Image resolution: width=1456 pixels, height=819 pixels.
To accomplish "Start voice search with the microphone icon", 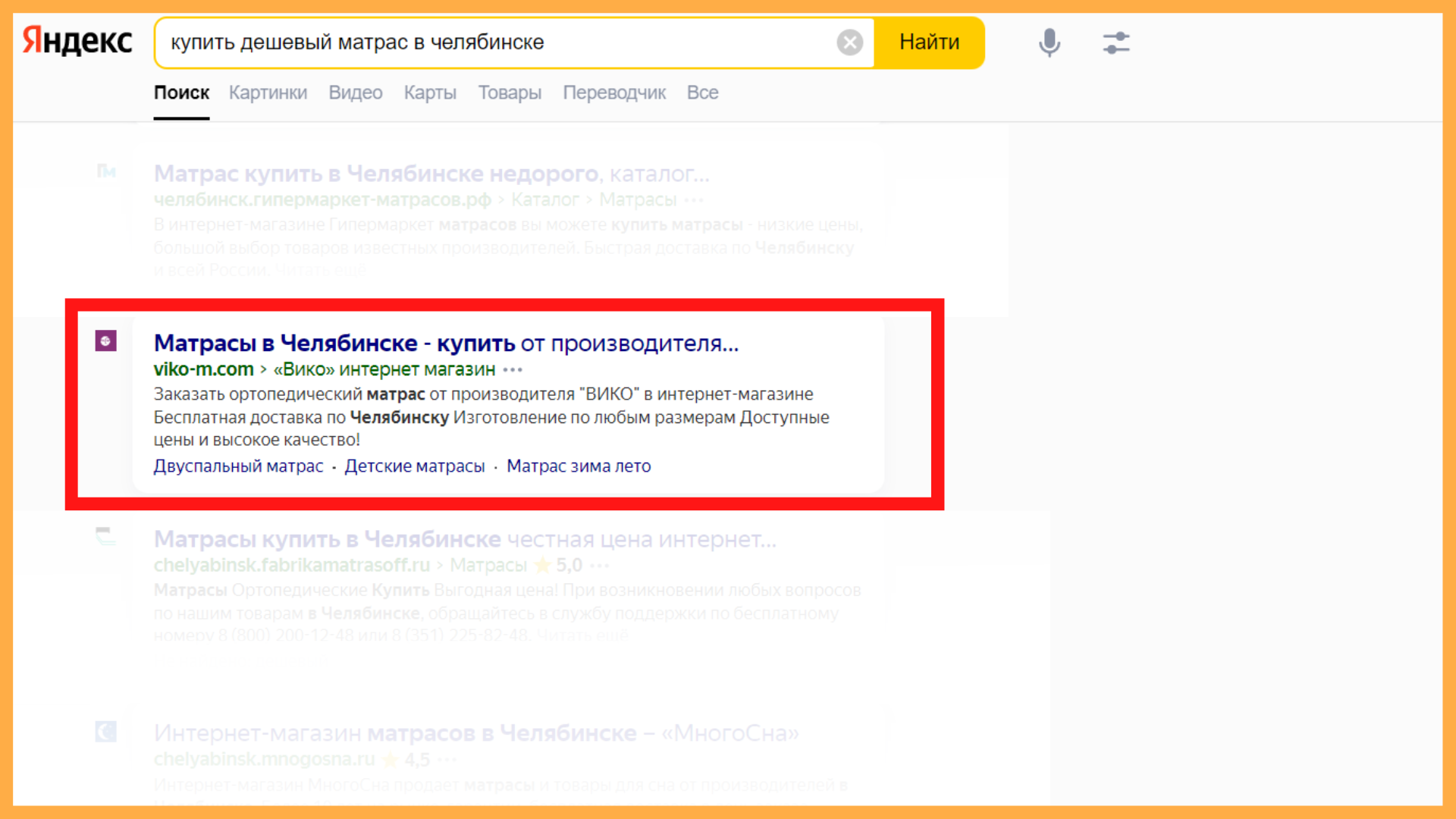I will pyautogui.click(x=1050, y=42).
